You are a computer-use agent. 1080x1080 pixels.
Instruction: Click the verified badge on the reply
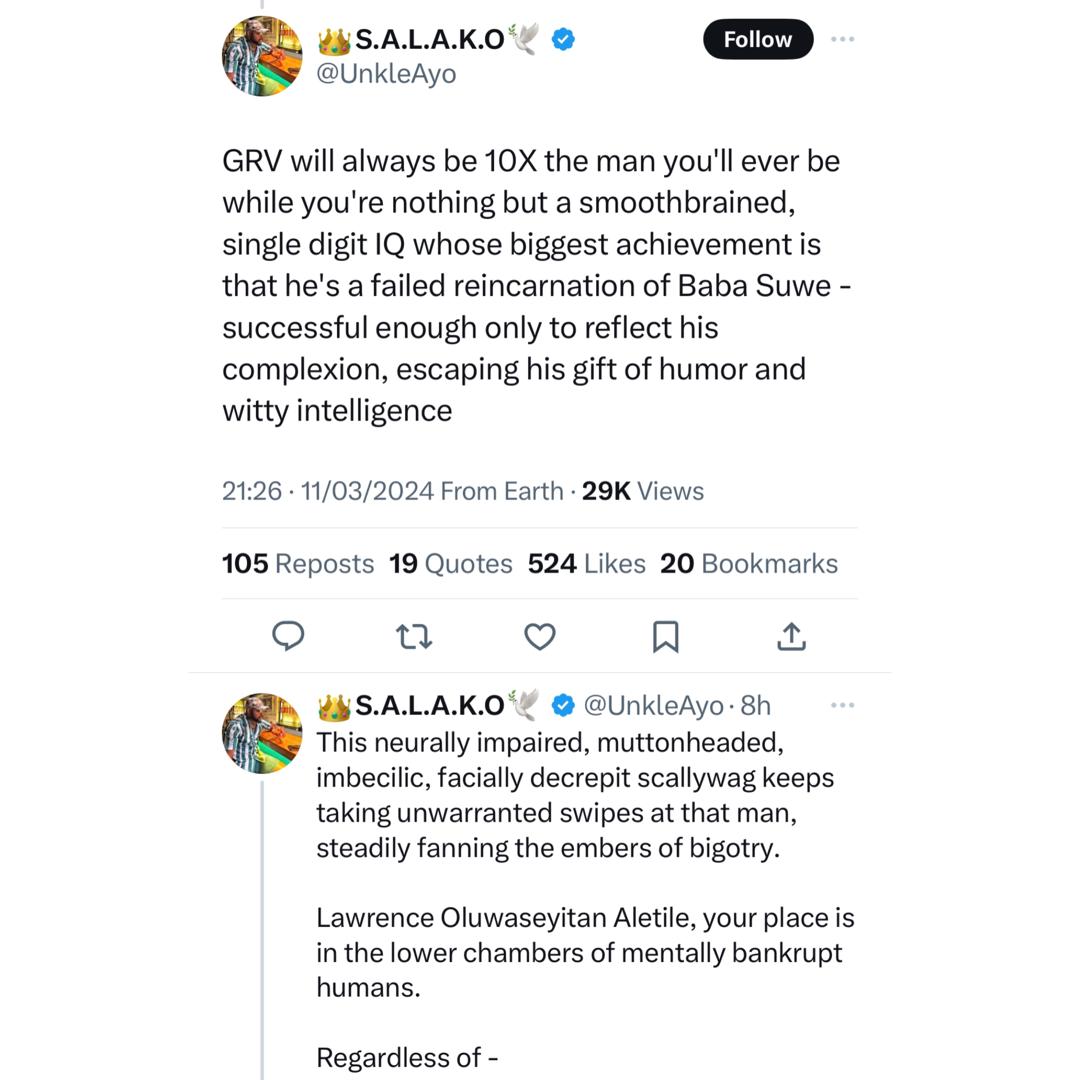pyautogui.click(x=563, y=705)
